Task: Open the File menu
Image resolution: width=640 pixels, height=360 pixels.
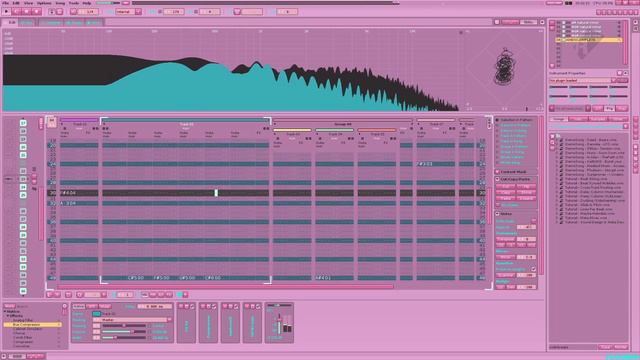Action: 5,3
